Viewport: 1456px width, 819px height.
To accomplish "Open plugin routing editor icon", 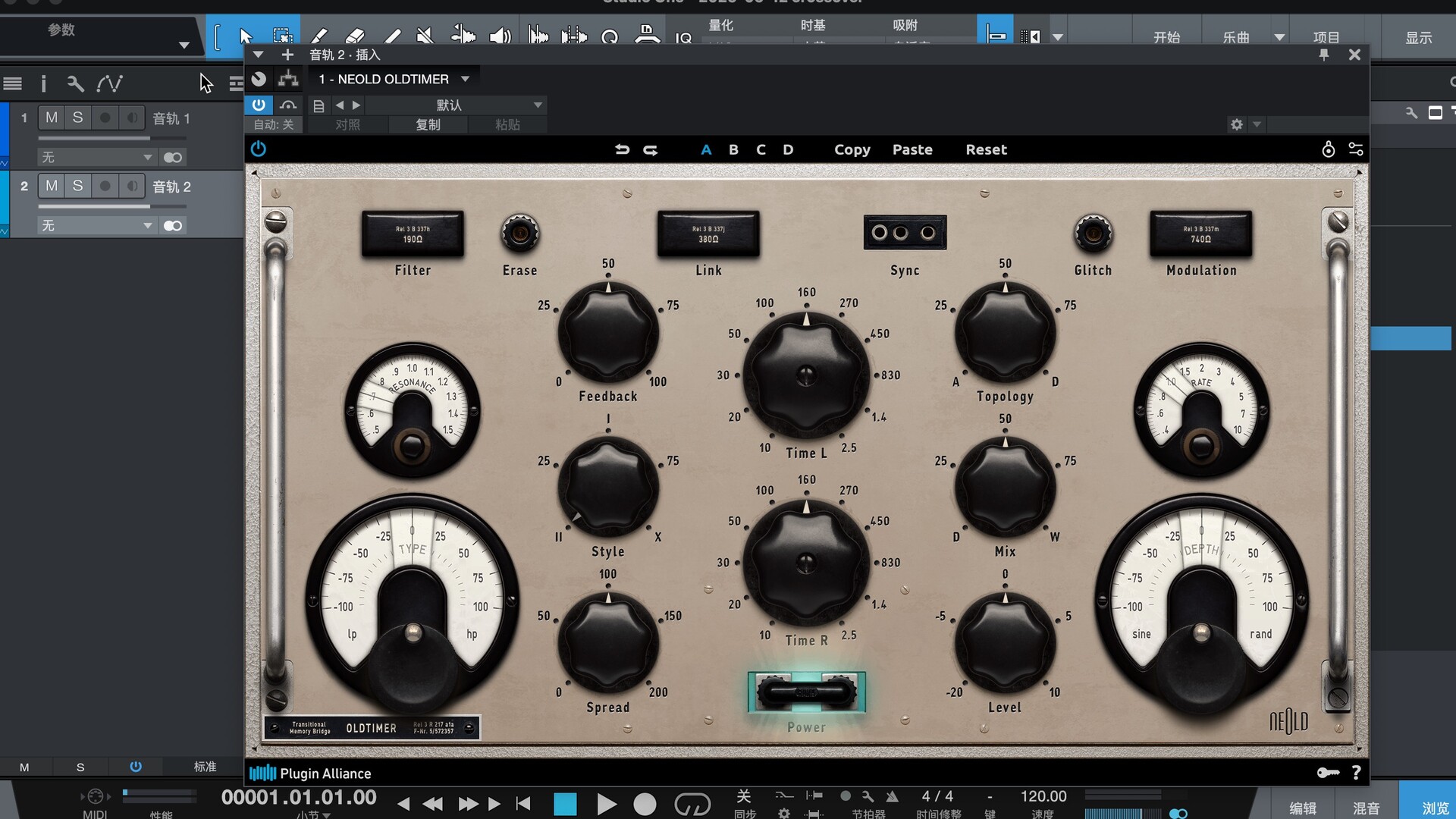I will point(288,79).
